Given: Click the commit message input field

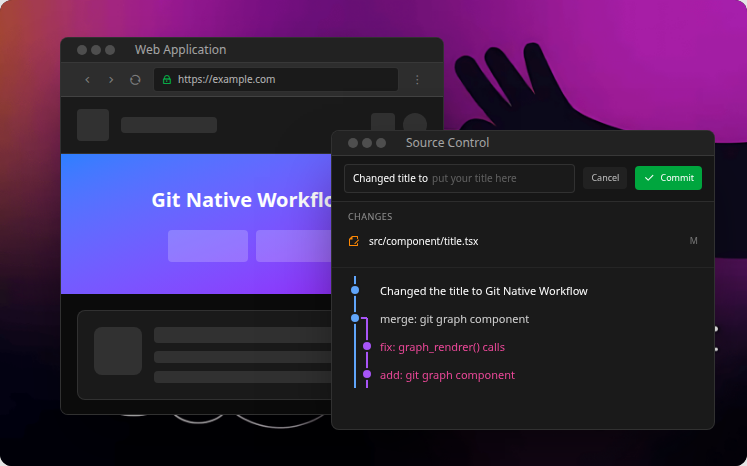Looking at the screenshot, I should click(x=459, y=178).
